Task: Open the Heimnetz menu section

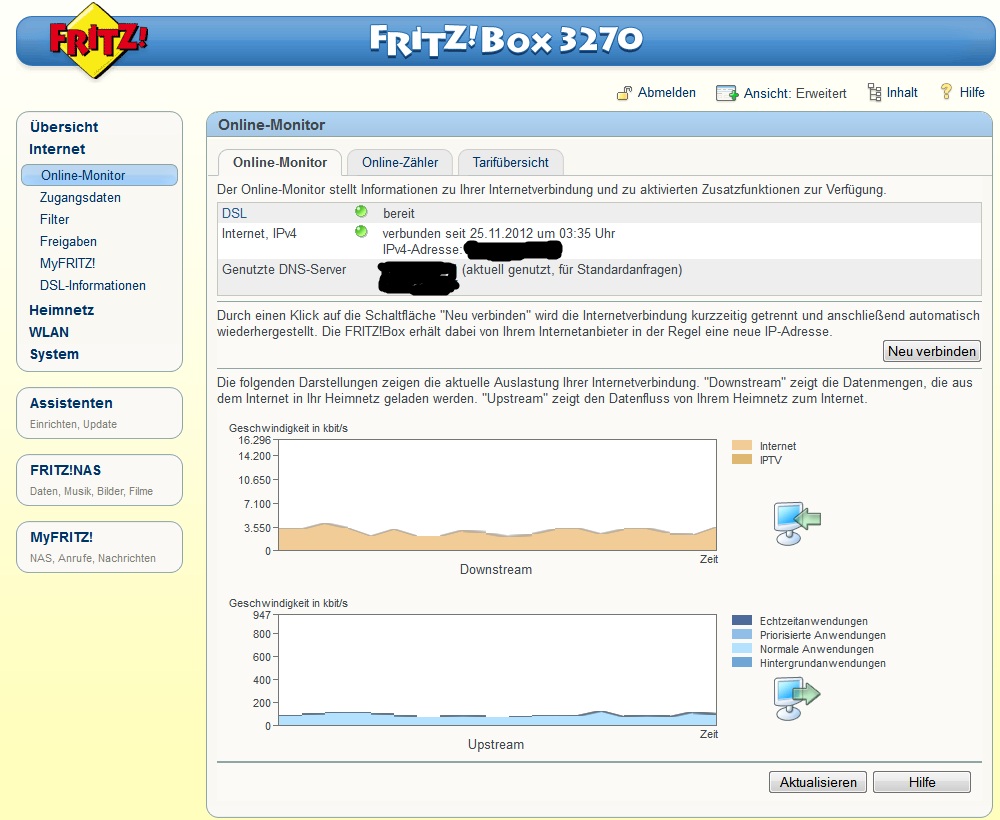Action: (x=61, y=311)
